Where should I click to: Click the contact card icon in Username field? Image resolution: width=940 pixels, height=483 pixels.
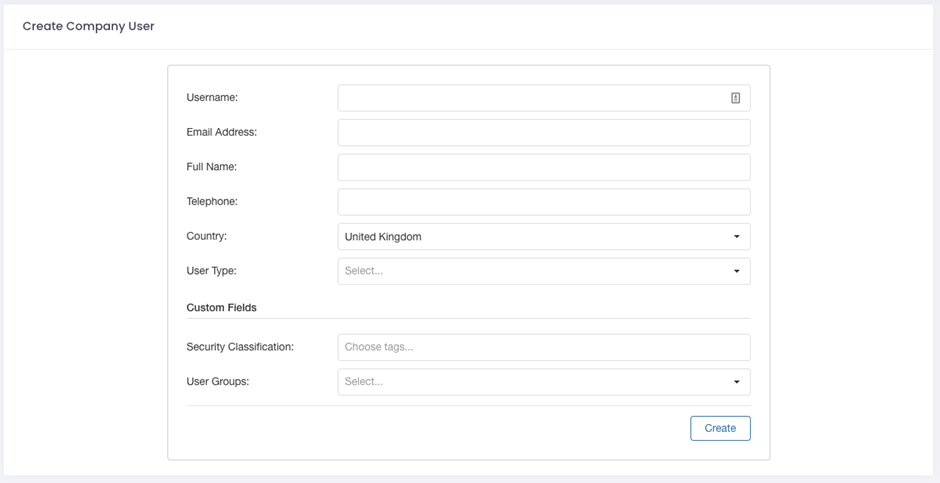(x=736, y=98)
